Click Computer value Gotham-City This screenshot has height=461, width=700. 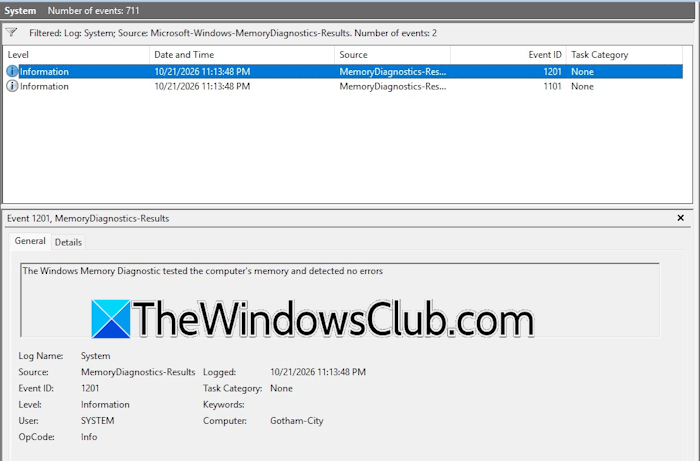[x=296, y=420]
